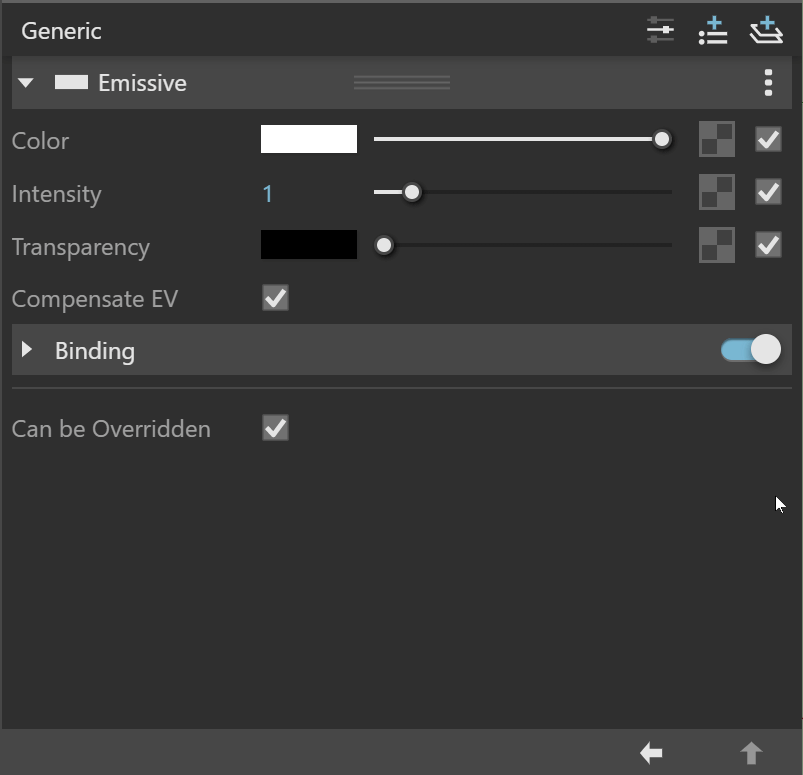Open the material settings sliders icon
This screenshot has width=803, height=775.
pos(660,31)
